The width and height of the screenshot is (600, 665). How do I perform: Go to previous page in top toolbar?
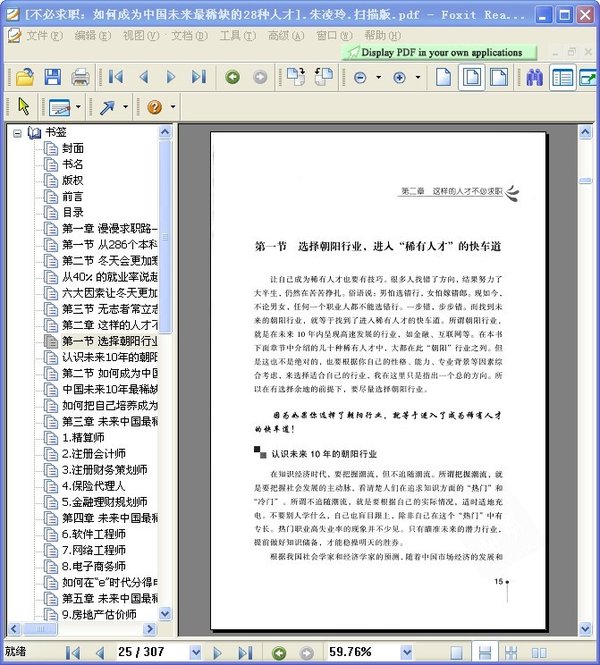pyautogui.click(x=144, y=77)
